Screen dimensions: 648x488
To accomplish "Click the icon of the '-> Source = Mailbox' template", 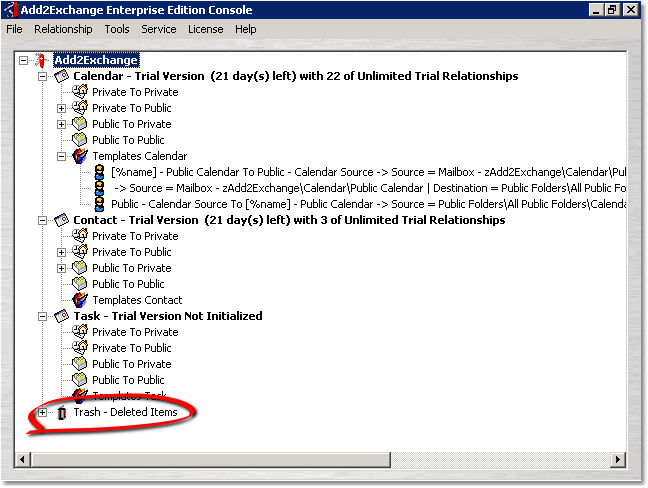I will coord(99,188).
